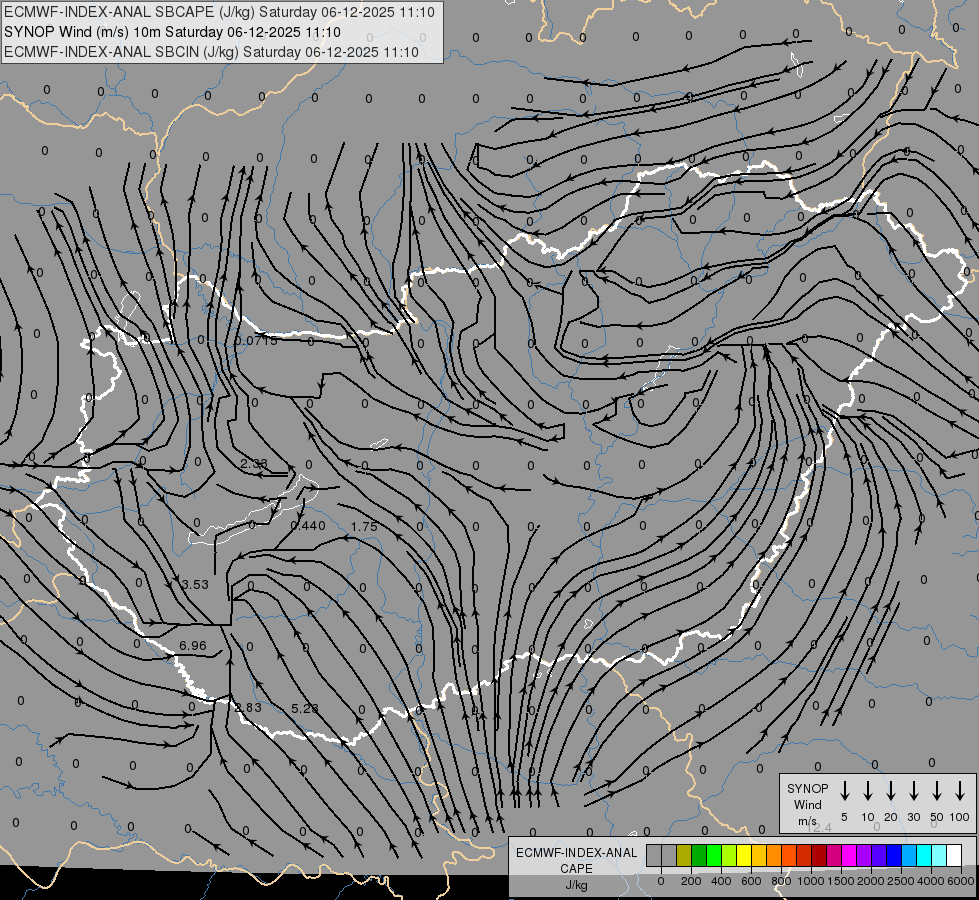
Task: Click the wind arrow above the 50 m/s label
Action: [937, 791]
